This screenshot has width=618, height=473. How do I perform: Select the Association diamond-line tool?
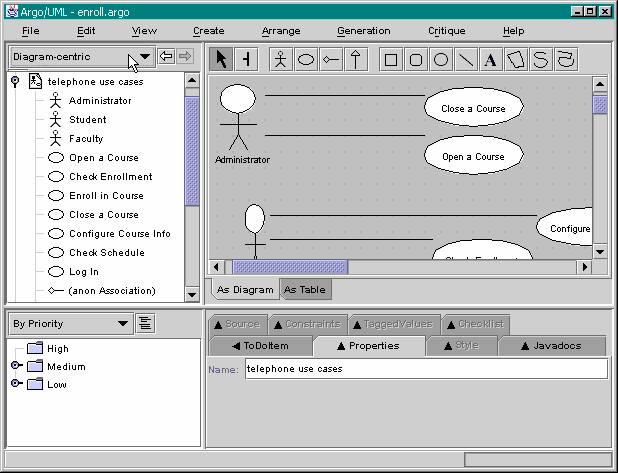click(x=331, y=60)
